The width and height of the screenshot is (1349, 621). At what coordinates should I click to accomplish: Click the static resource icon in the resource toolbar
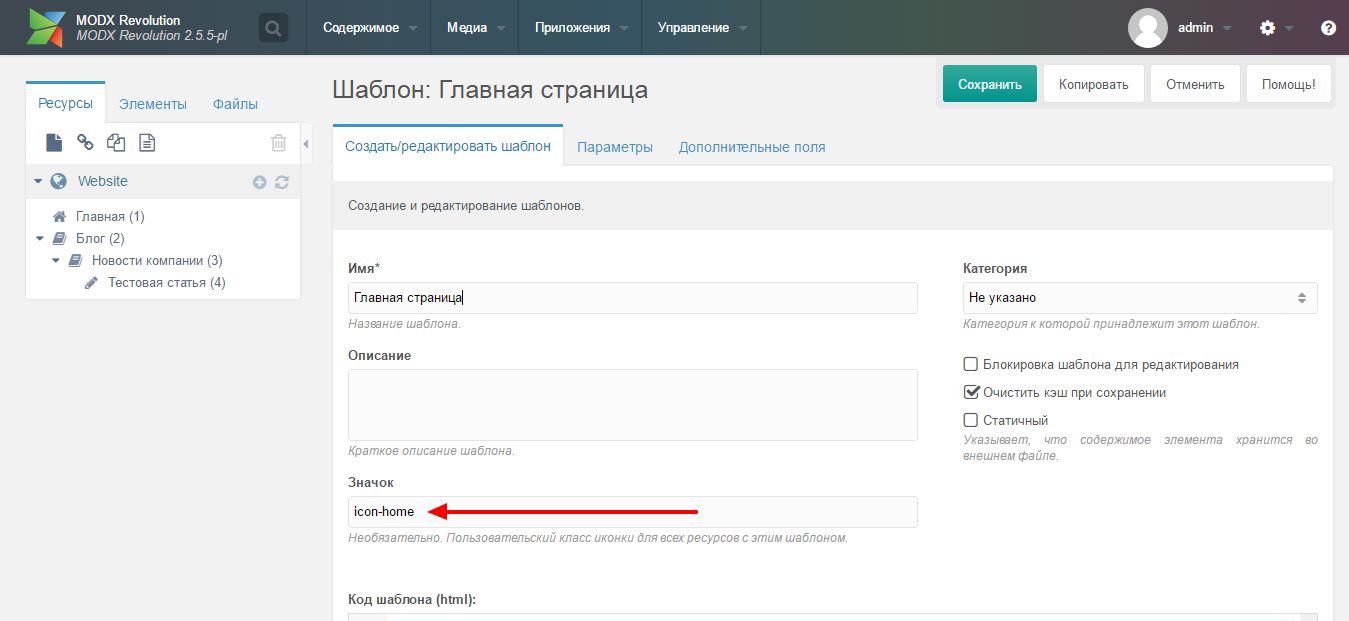(x=147, y=143)
